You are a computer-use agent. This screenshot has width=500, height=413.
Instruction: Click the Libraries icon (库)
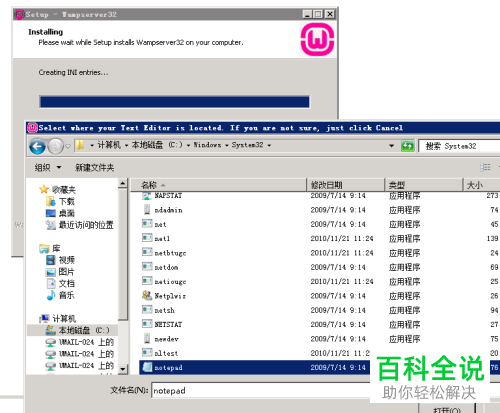(44, 248)
